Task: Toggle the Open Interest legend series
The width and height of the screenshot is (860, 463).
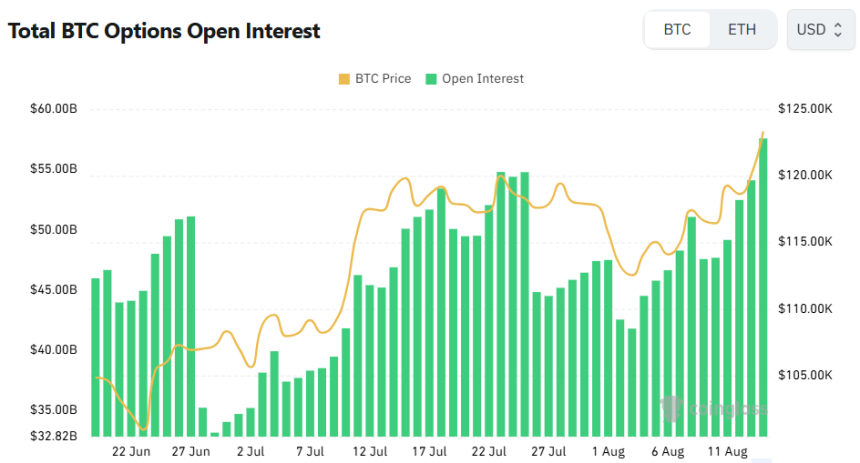Action: (x=475, y=79)
